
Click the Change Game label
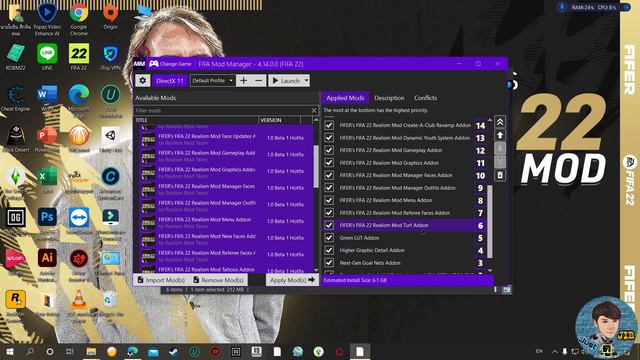point(176,64)
